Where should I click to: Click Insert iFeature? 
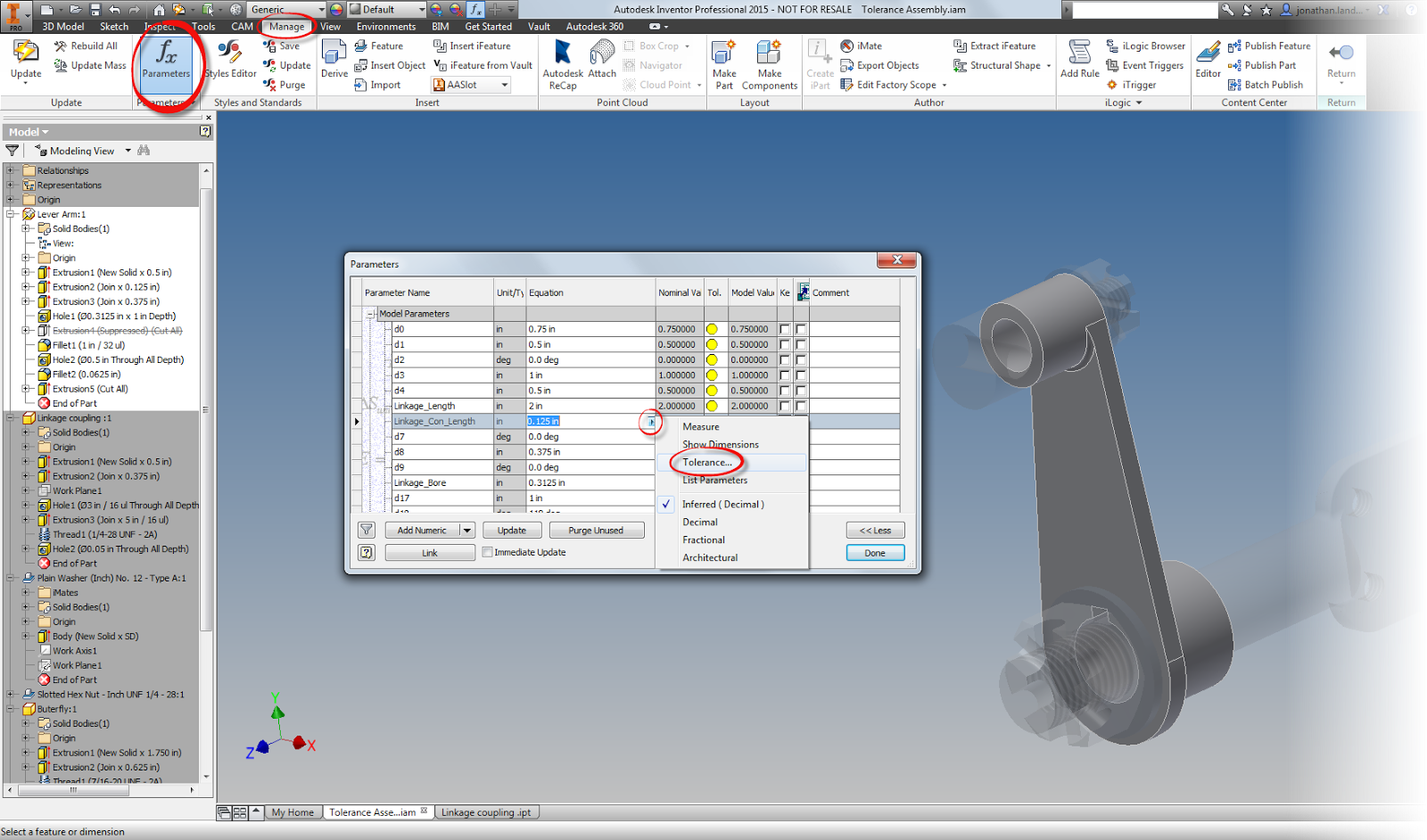(472, 46)
